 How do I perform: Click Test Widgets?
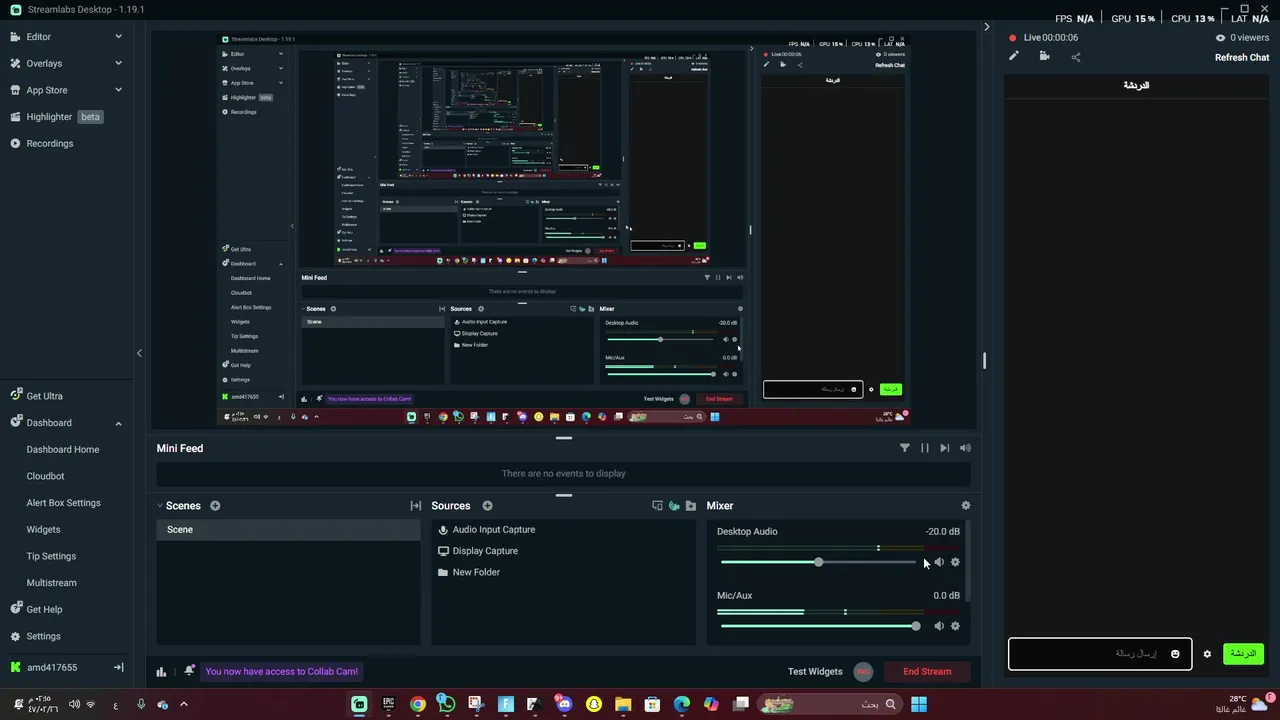coord(815,672)
